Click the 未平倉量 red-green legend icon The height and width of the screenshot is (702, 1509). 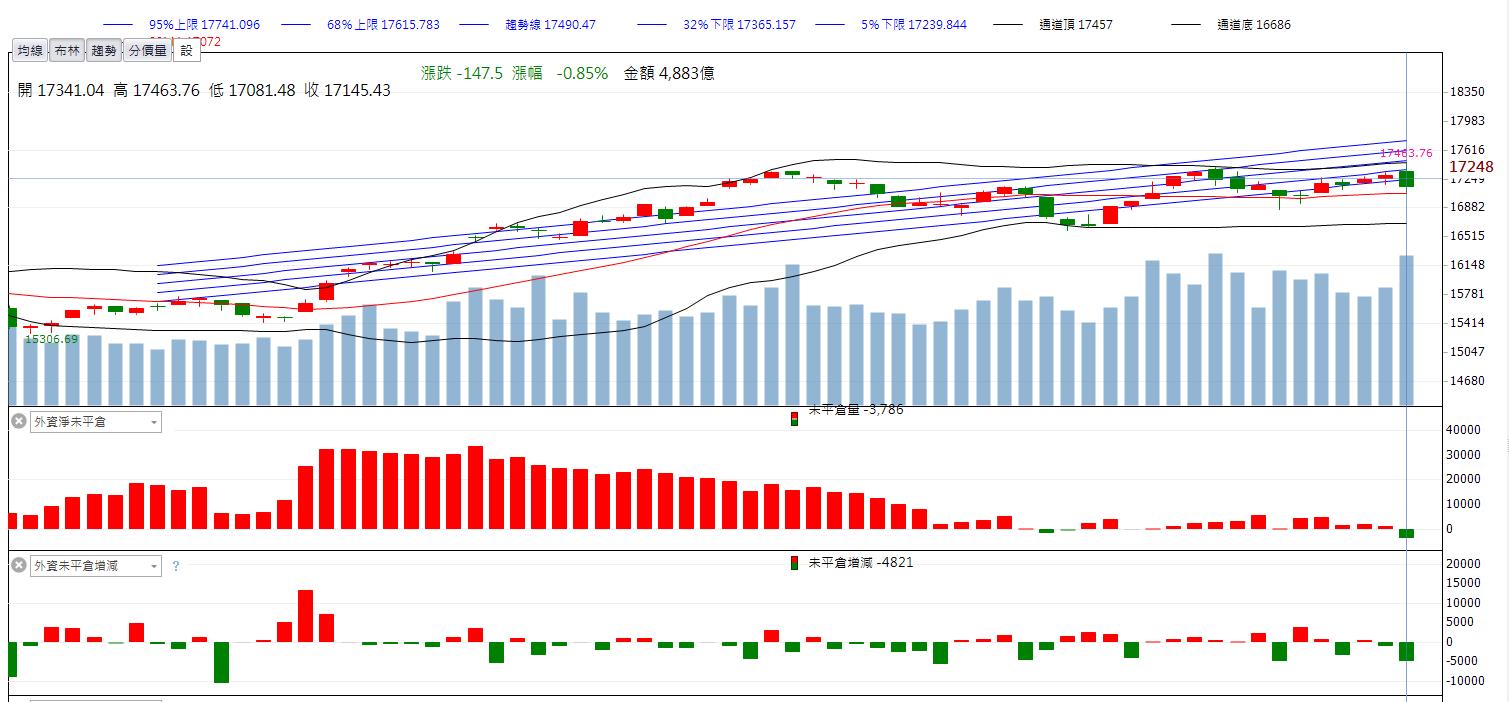pyautogui.click(x=795, y=417)
